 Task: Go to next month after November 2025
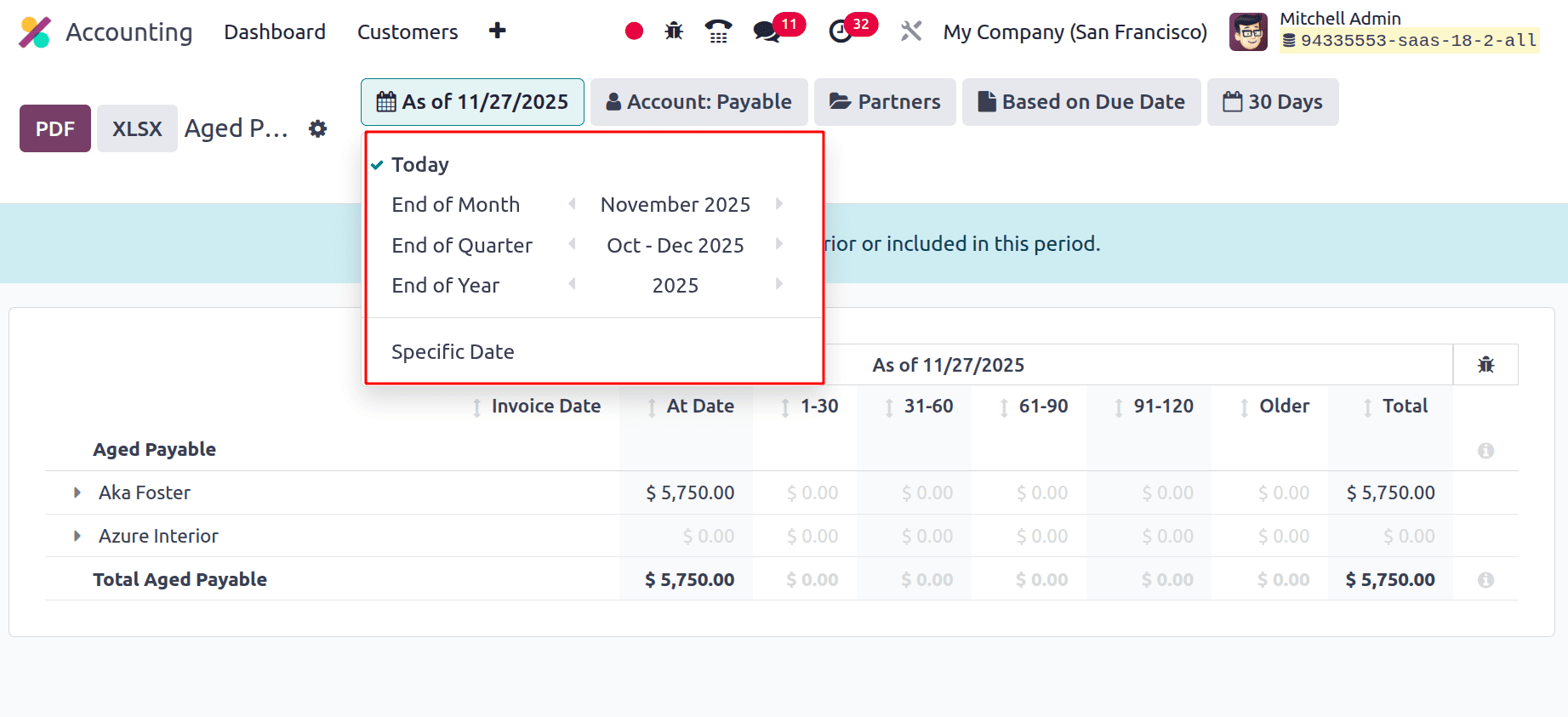778,204
